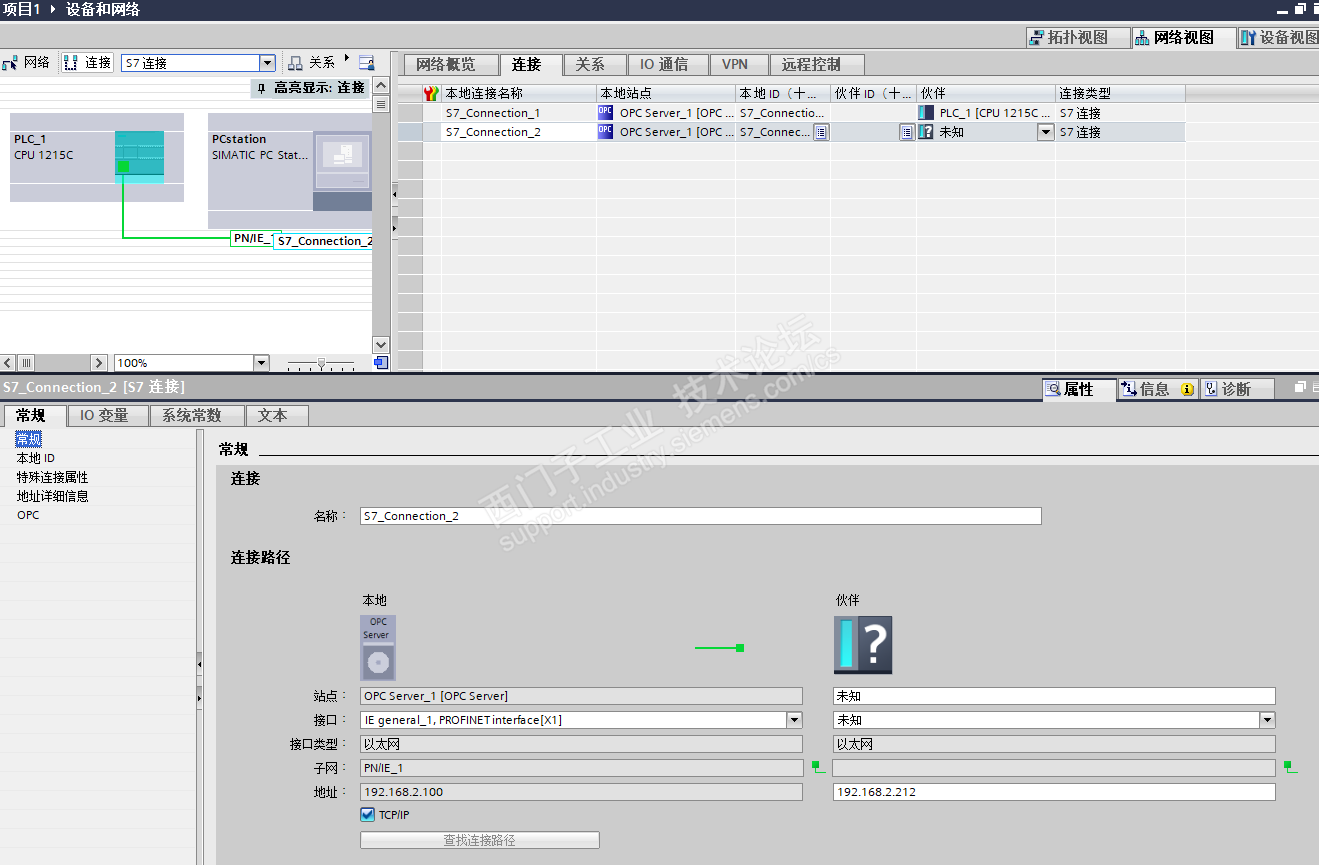Click the large unknown partner icon under 伙伴
Viewport: 1319px width, 865px height.
click(x=863, y=645)
